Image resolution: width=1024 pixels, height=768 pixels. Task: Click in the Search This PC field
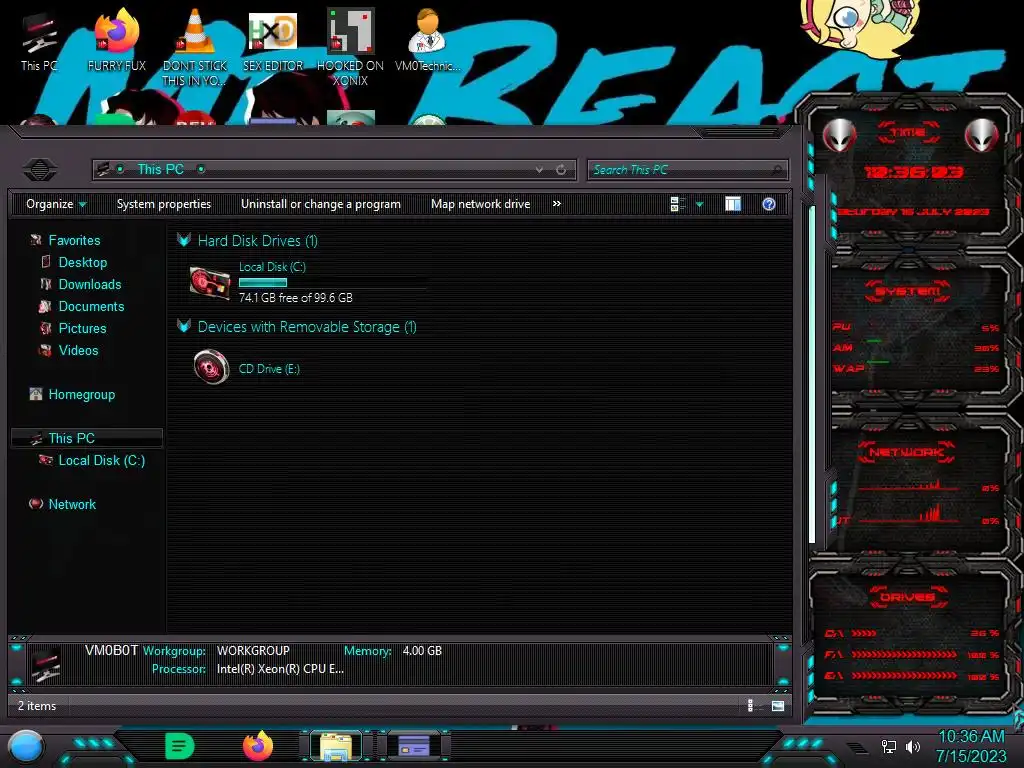(688, 170)
